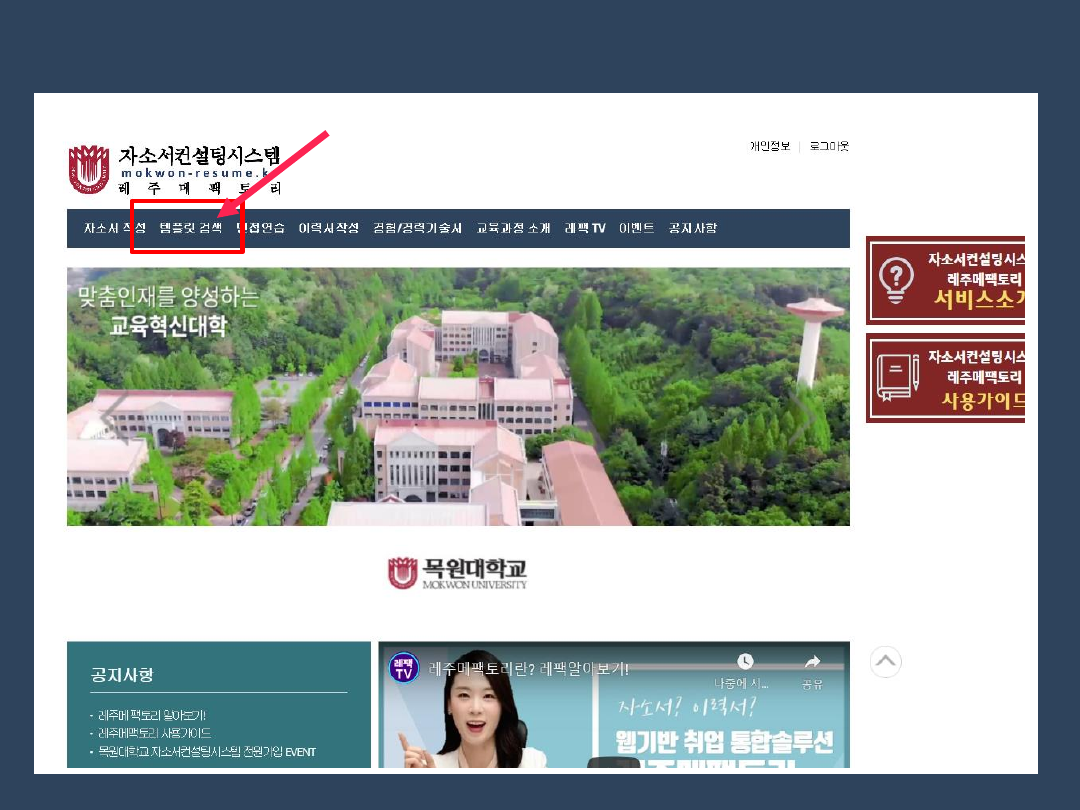Open the 자소서 작성 menu

114,228
